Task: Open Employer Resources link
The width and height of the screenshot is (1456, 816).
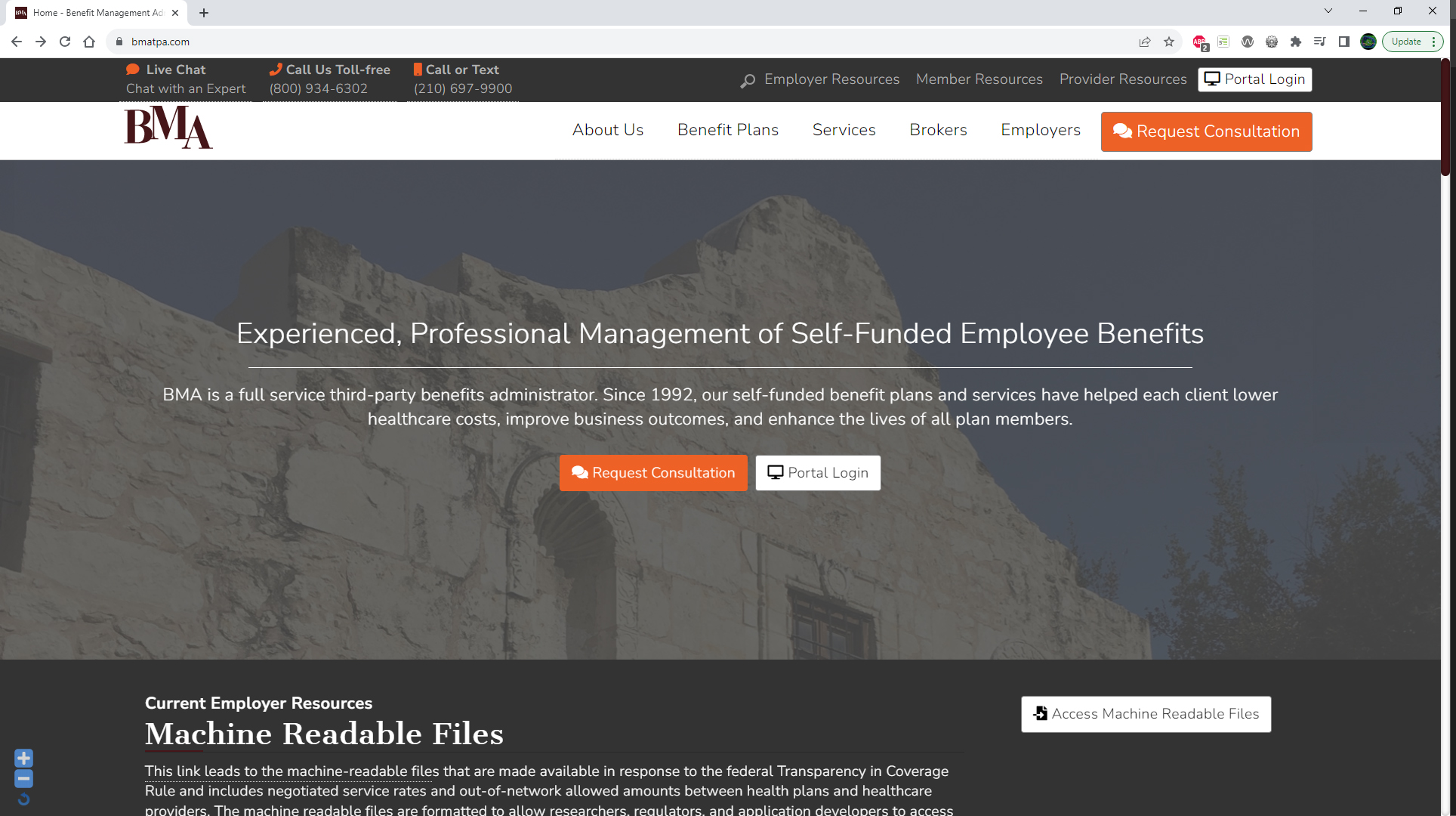Action: click(x=831, y=79)
